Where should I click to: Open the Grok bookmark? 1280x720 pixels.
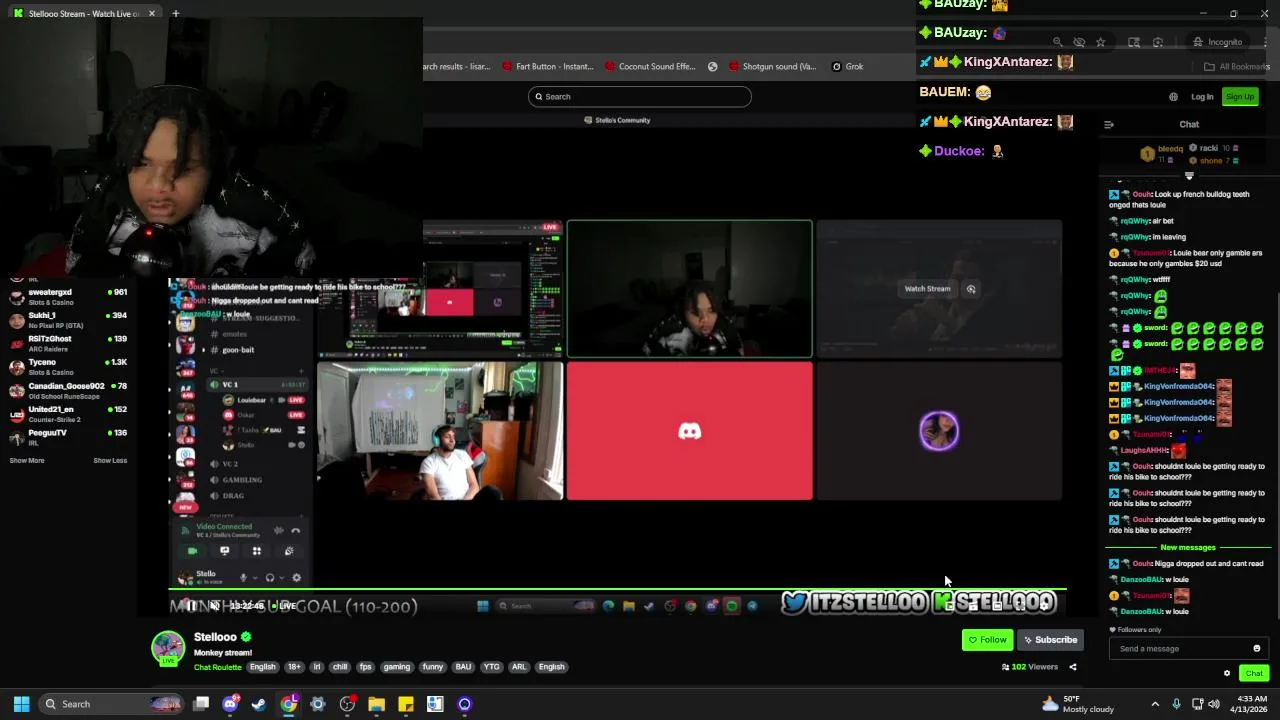click(x=848, y=67)
